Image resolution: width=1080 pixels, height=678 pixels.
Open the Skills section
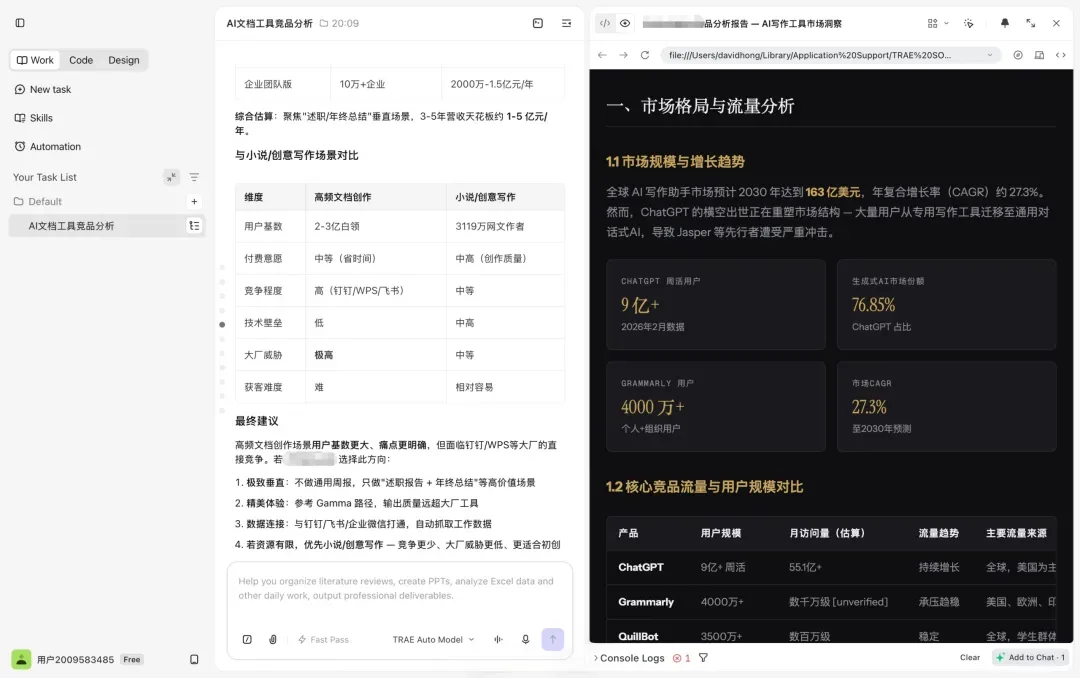34,118
